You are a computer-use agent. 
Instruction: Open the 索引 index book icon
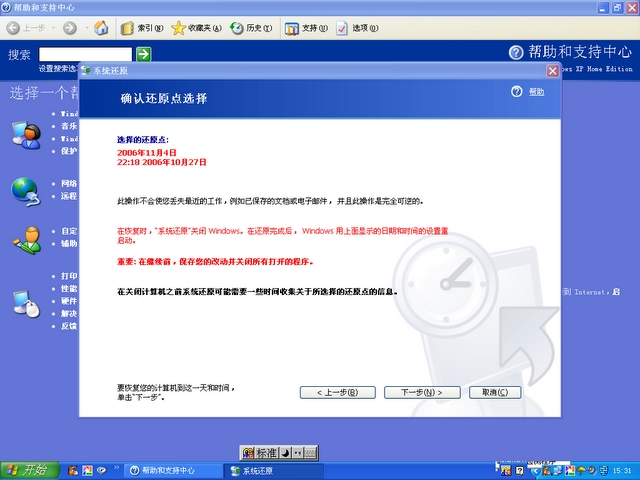point(127,28)
